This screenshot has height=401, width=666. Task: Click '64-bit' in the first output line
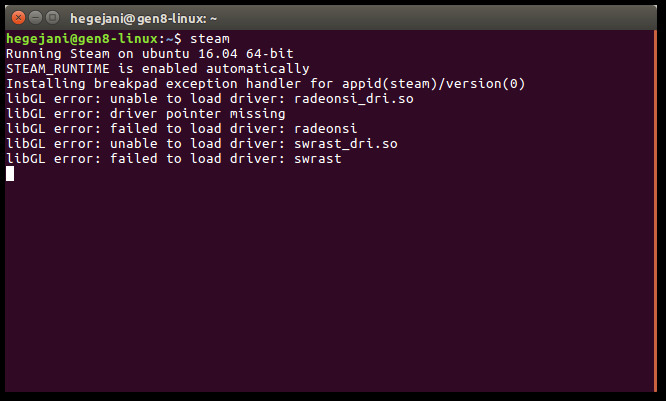point(270,54)
